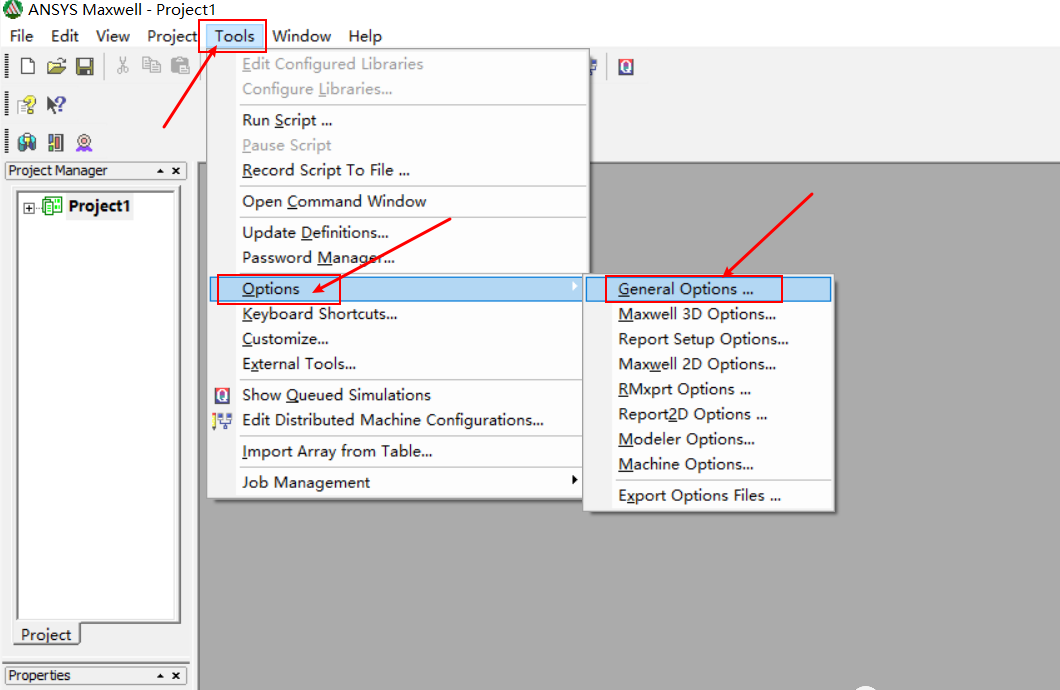Close the Project Manager panel
Image resolution: width=1060 pixels, height=690 pixels.
pyautogui.click(x=176, y=171)
